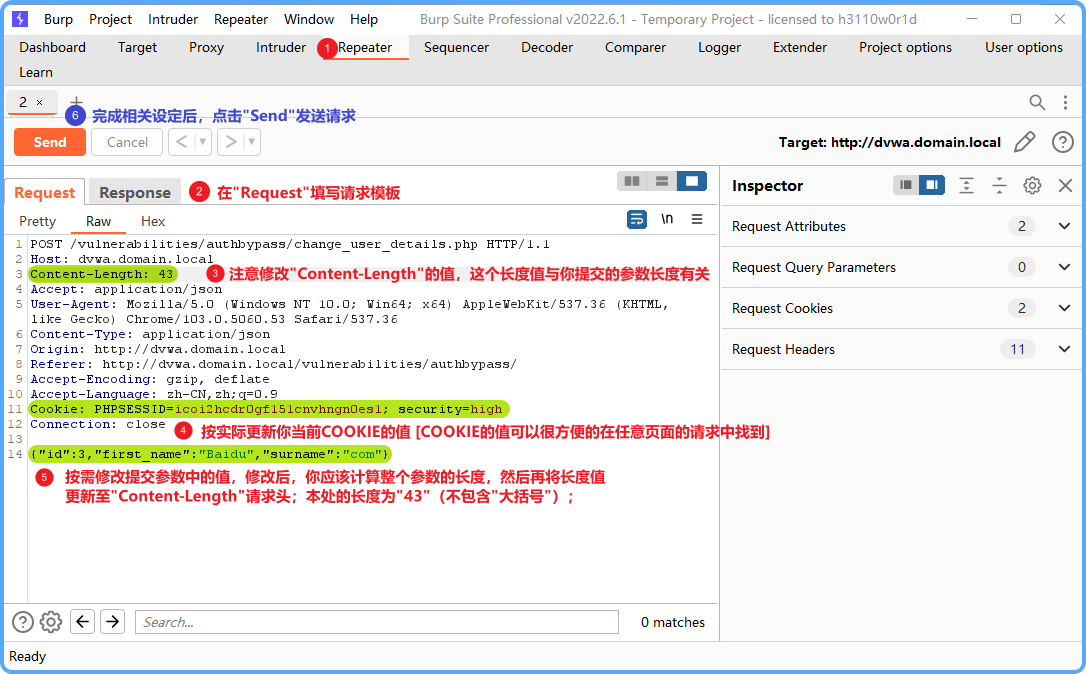The width and height of the screenshot is (1086, 674).
Task: Open Repeater help question mark icon
Action: coord(1062,142)
